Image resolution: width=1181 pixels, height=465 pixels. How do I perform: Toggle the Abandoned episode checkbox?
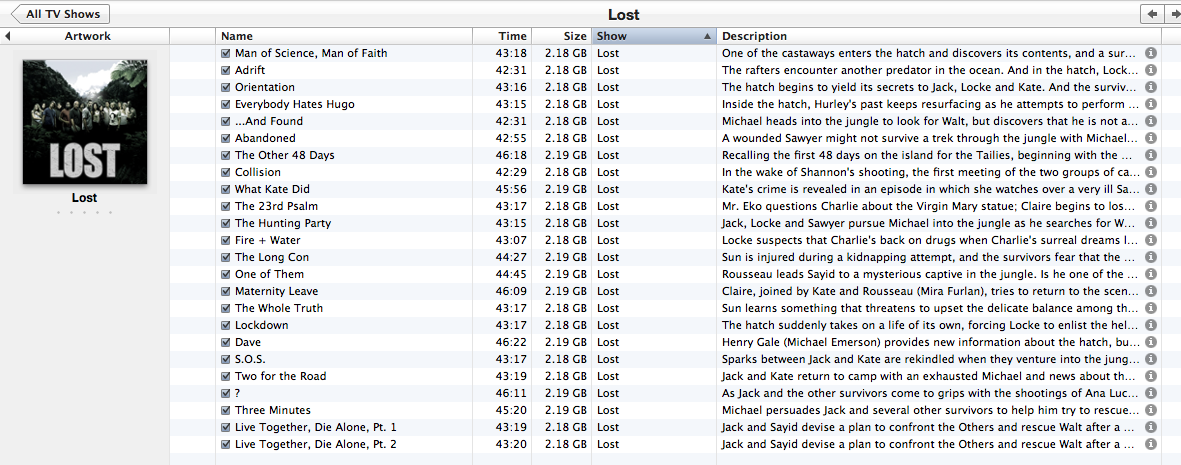click(x=226, y=138)
